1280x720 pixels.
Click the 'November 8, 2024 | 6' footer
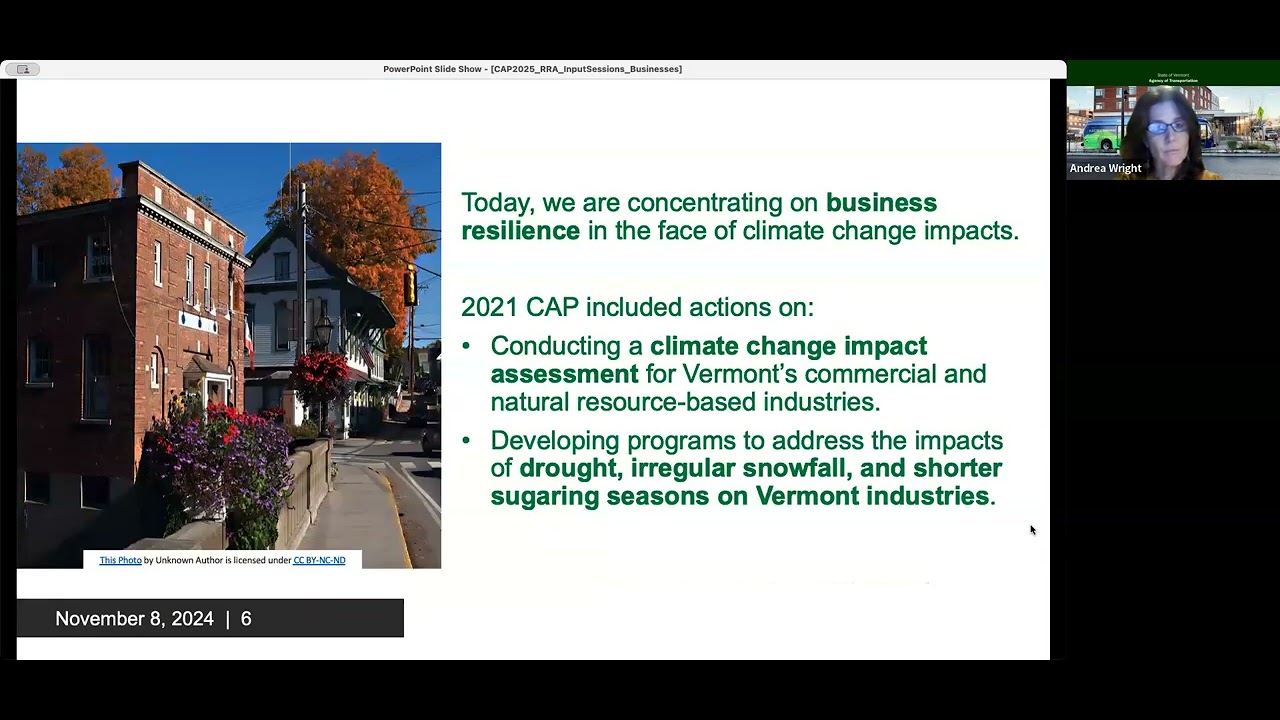pos(210,619)
